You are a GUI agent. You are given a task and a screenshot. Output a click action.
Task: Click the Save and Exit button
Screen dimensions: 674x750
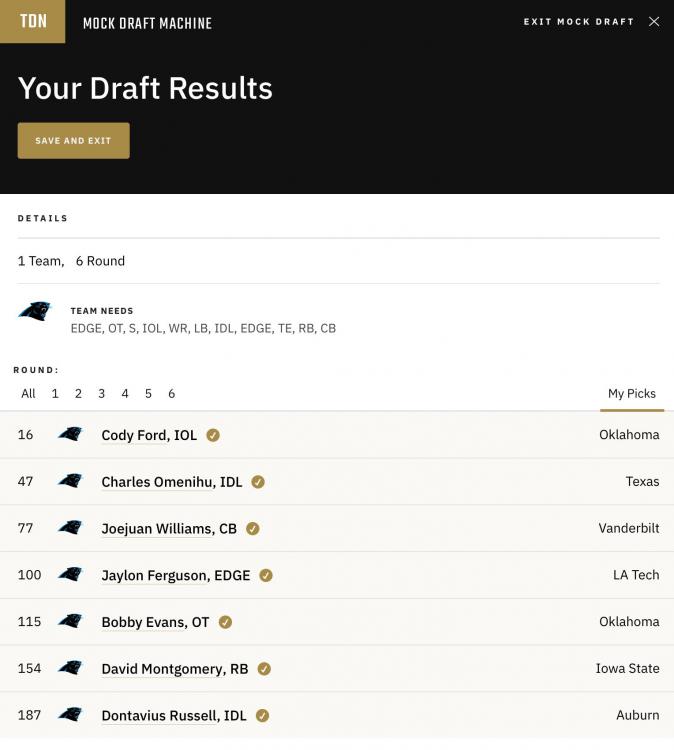click(74, 141)
